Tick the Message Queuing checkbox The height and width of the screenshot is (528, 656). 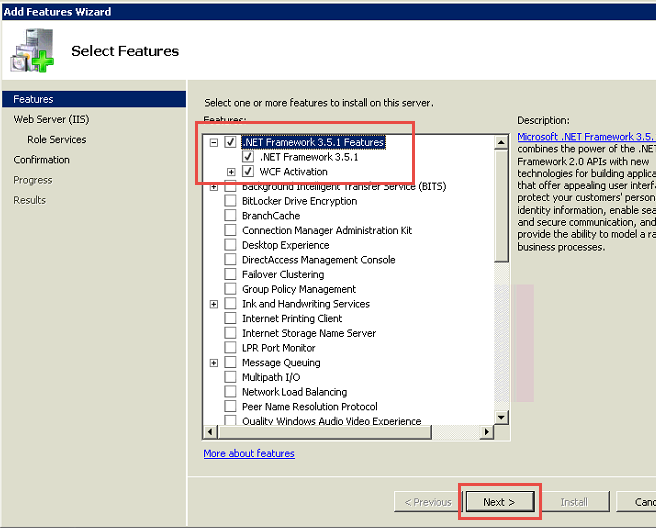[x=230, y=362]
